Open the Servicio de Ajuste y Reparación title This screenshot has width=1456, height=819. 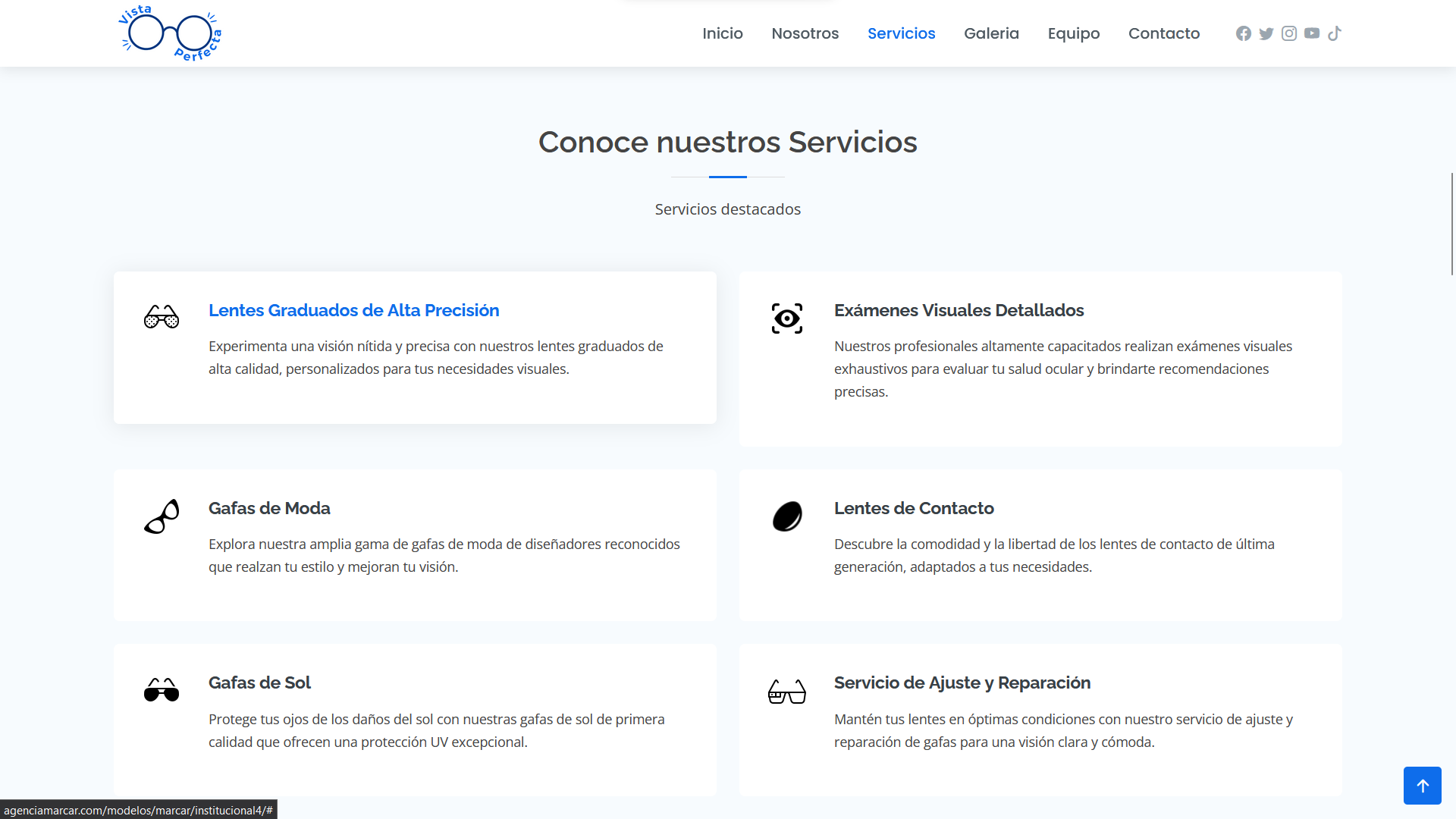coord(962,682)
